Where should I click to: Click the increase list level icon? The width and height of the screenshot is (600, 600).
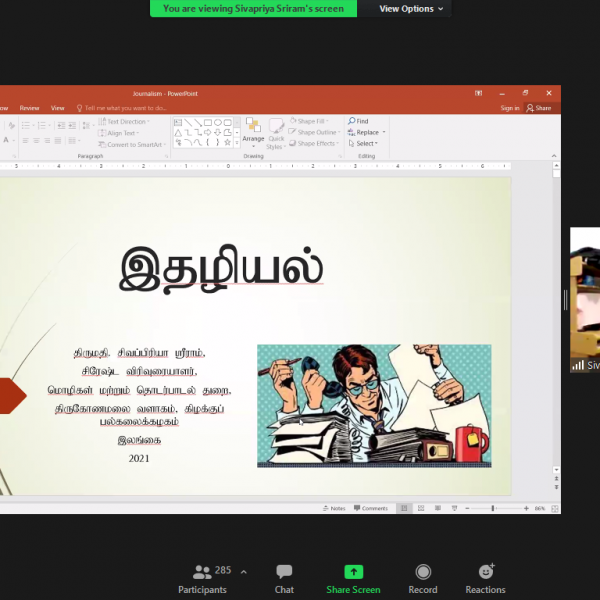(72, 125)
